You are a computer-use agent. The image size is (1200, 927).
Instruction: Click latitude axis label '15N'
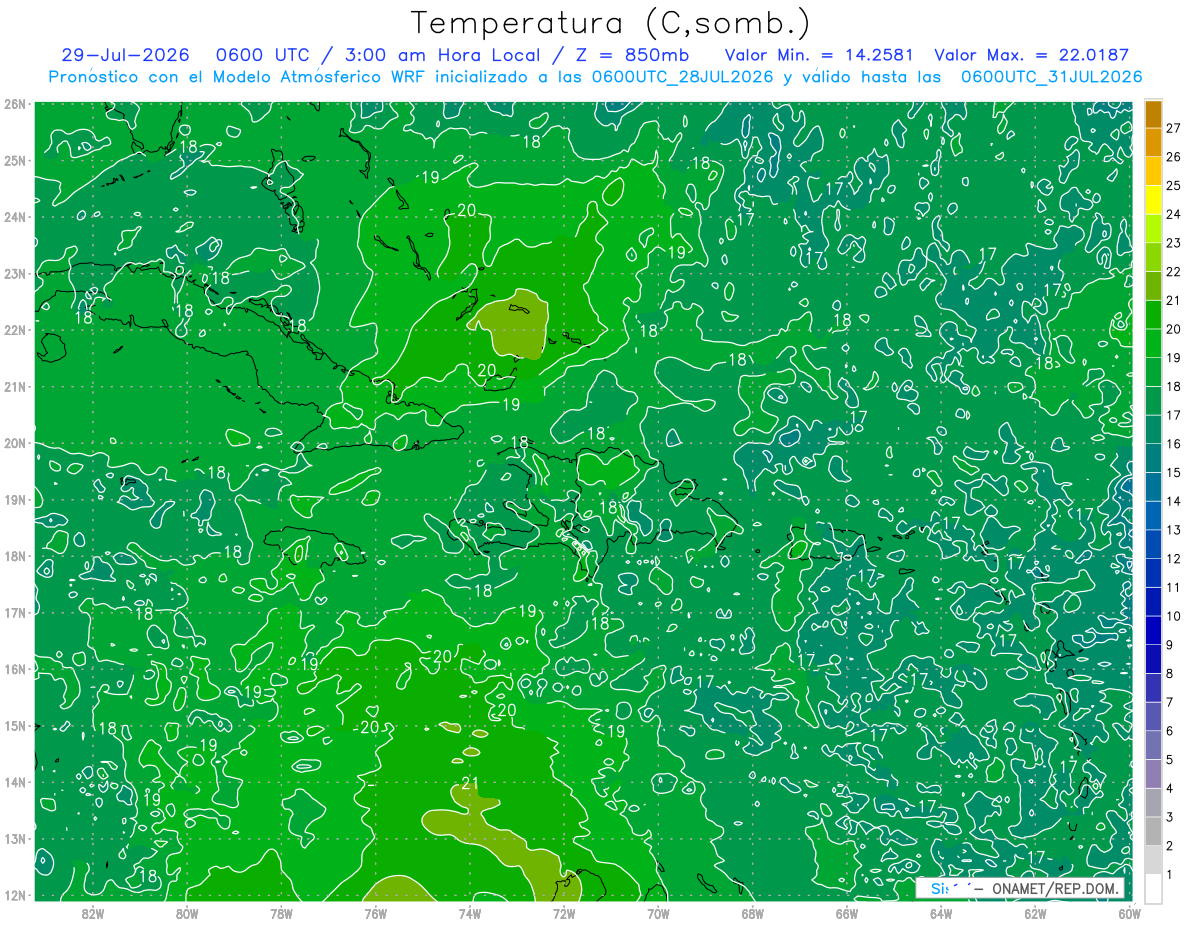(x=14, y=725)
